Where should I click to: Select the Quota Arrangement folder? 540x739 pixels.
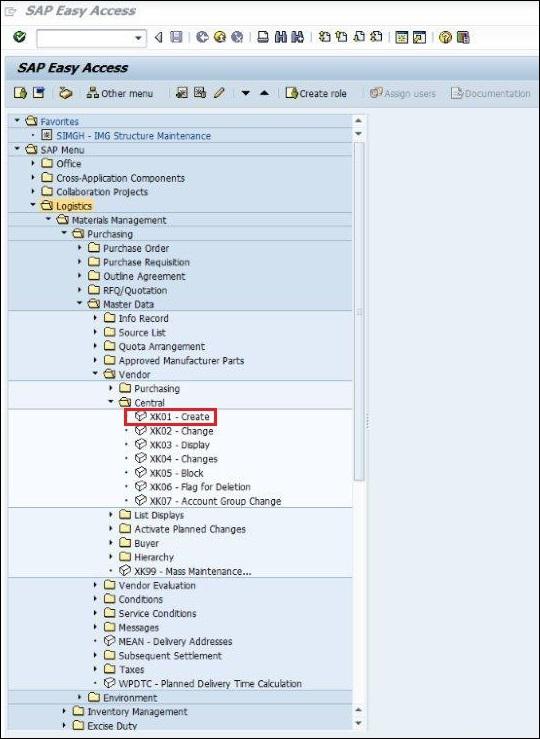[x=162, y=346]
